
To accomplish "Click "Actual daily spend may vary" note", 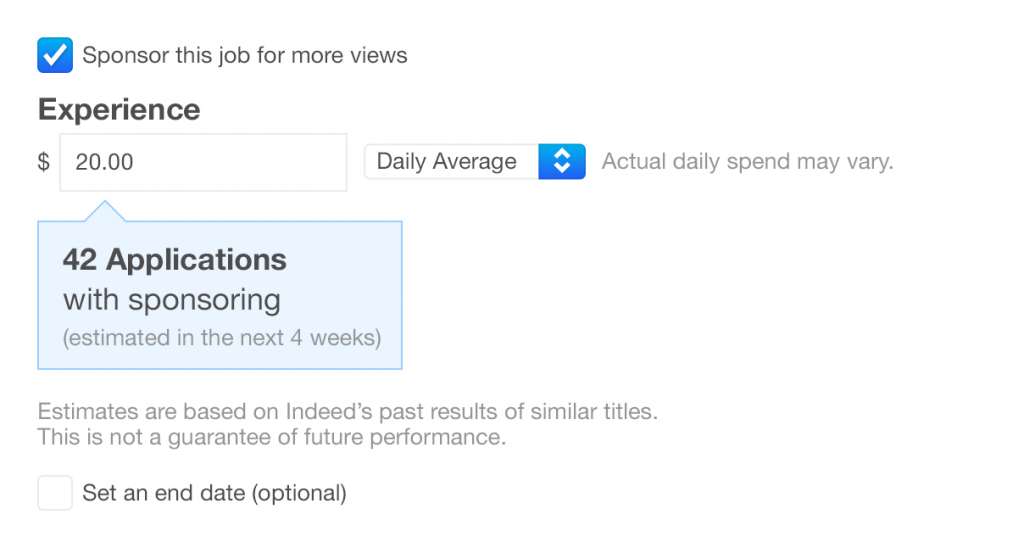I will click(x=747, y=162).
